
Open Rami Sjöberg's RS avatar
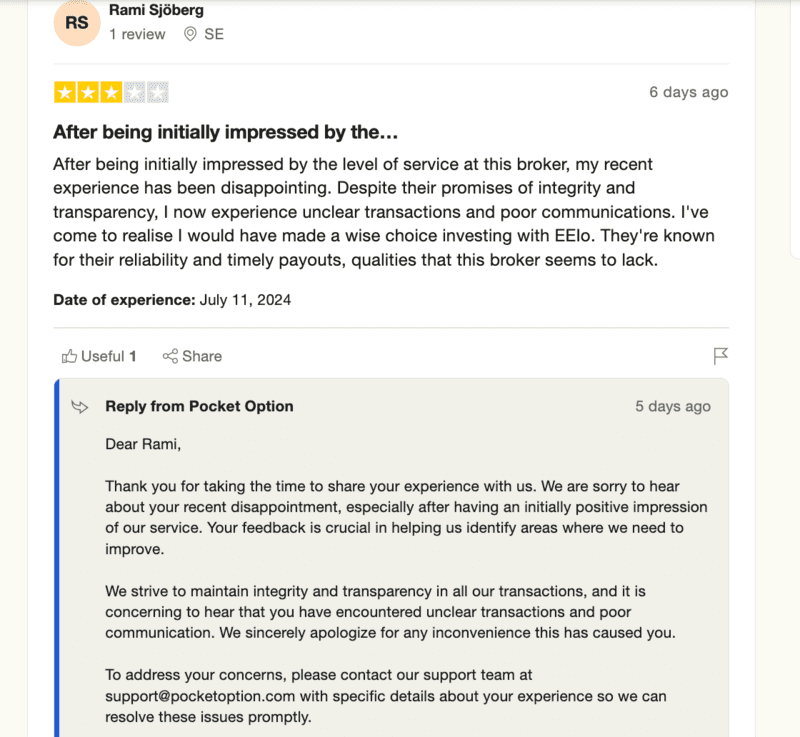(x=77, y=23)
